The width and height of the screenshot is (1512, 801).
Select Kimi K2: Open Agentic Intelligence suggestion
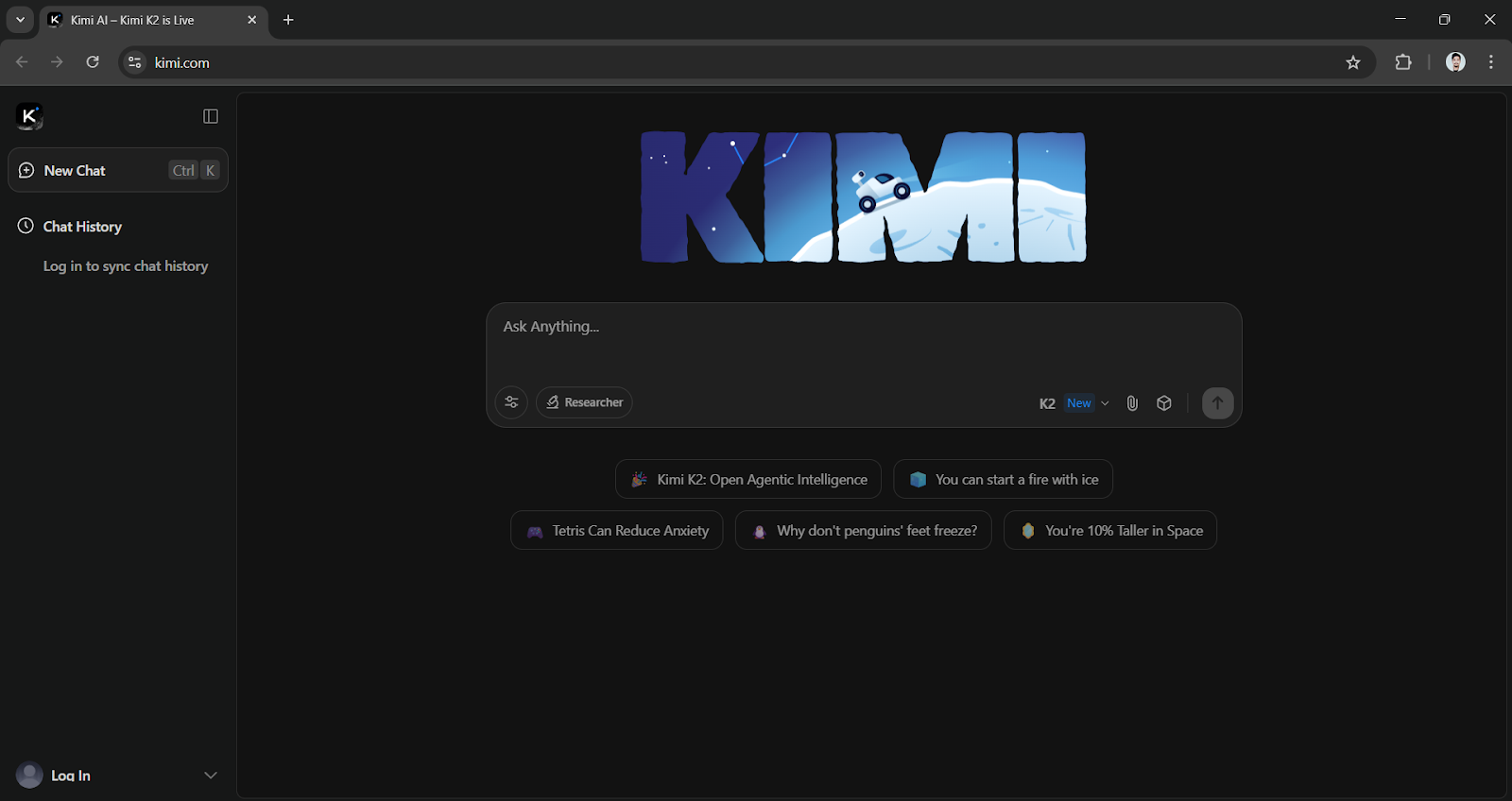click(x=748, y=480)
